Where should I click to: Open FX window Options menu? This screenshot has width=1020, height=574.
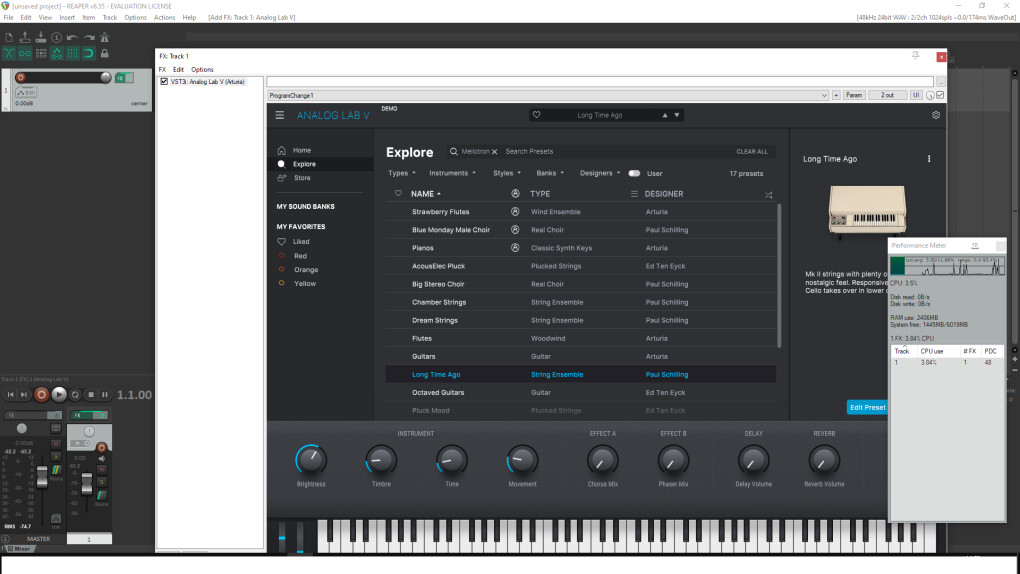point(202,70)
